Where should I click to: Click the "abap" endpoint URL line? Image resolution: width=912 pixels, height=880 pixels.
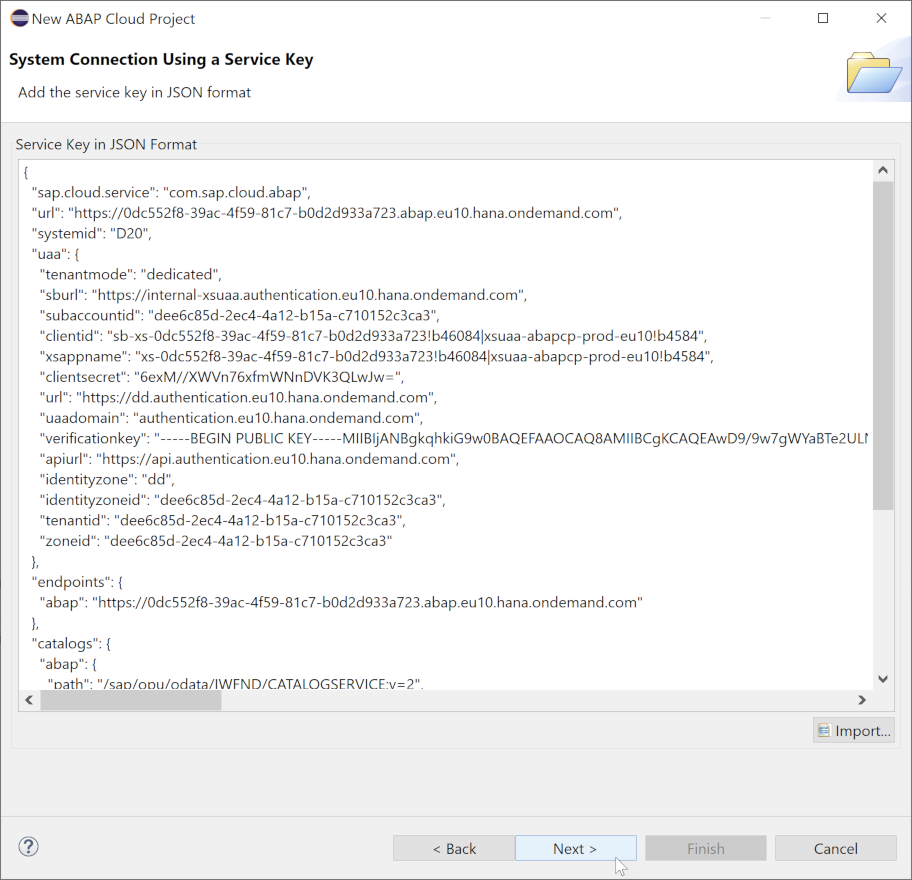tap(341, 602)
